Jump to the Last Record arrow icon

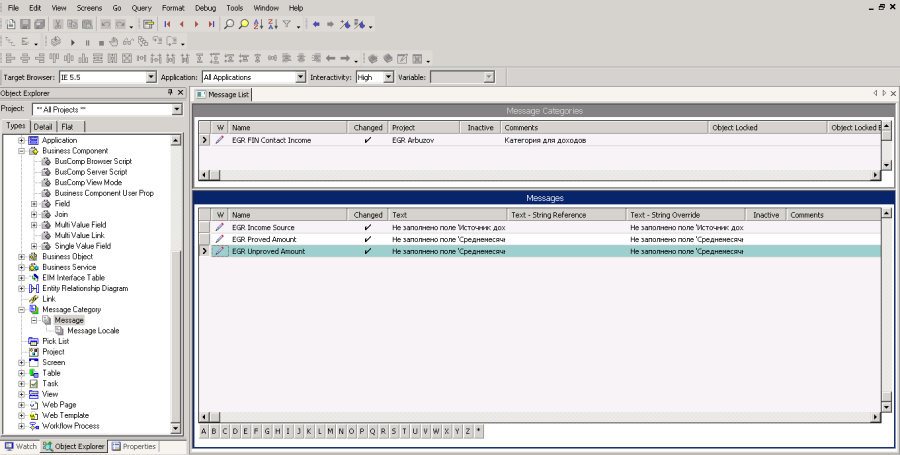click(211, 24)
